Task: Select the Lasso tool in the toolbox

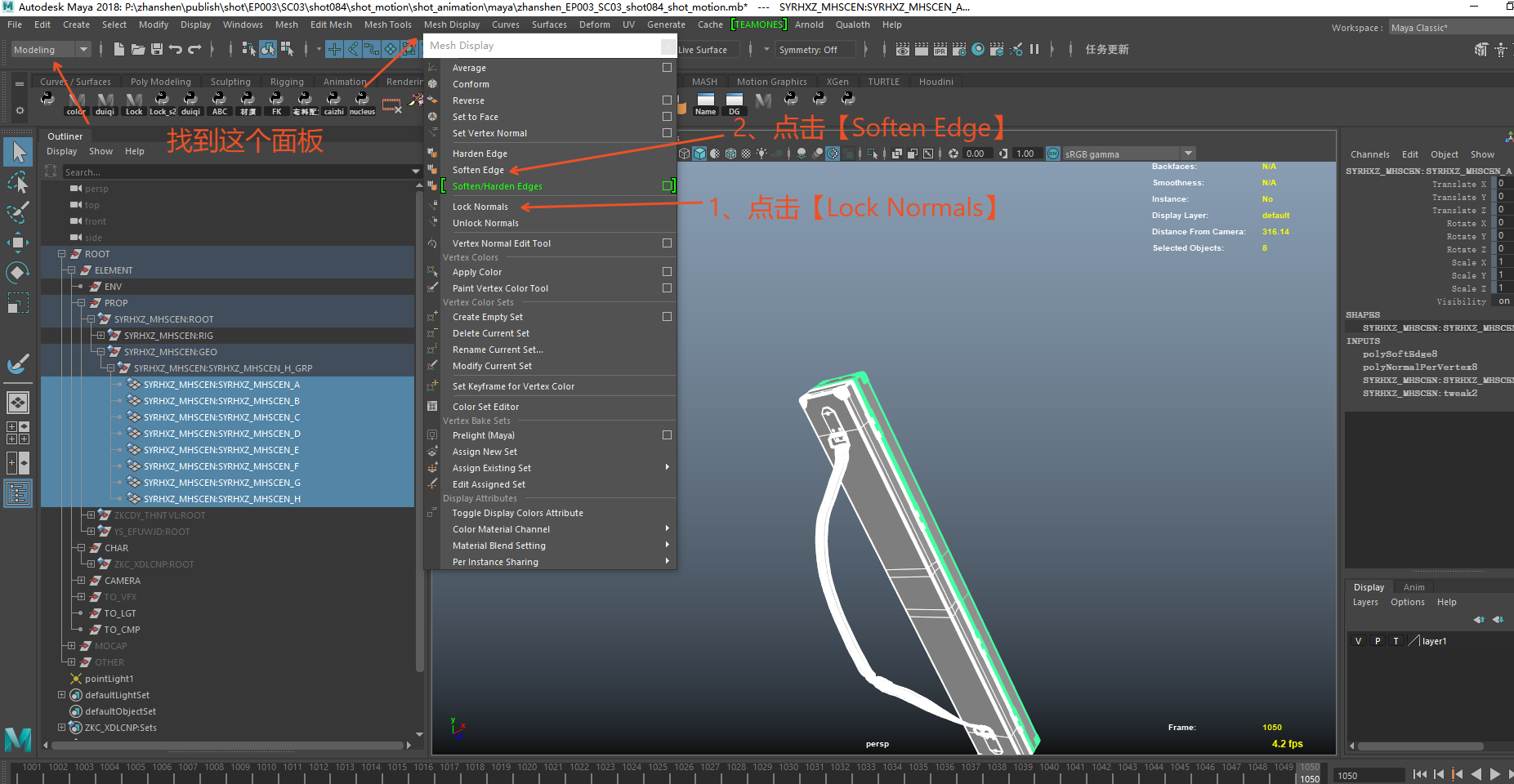Action: pos(18,182)
